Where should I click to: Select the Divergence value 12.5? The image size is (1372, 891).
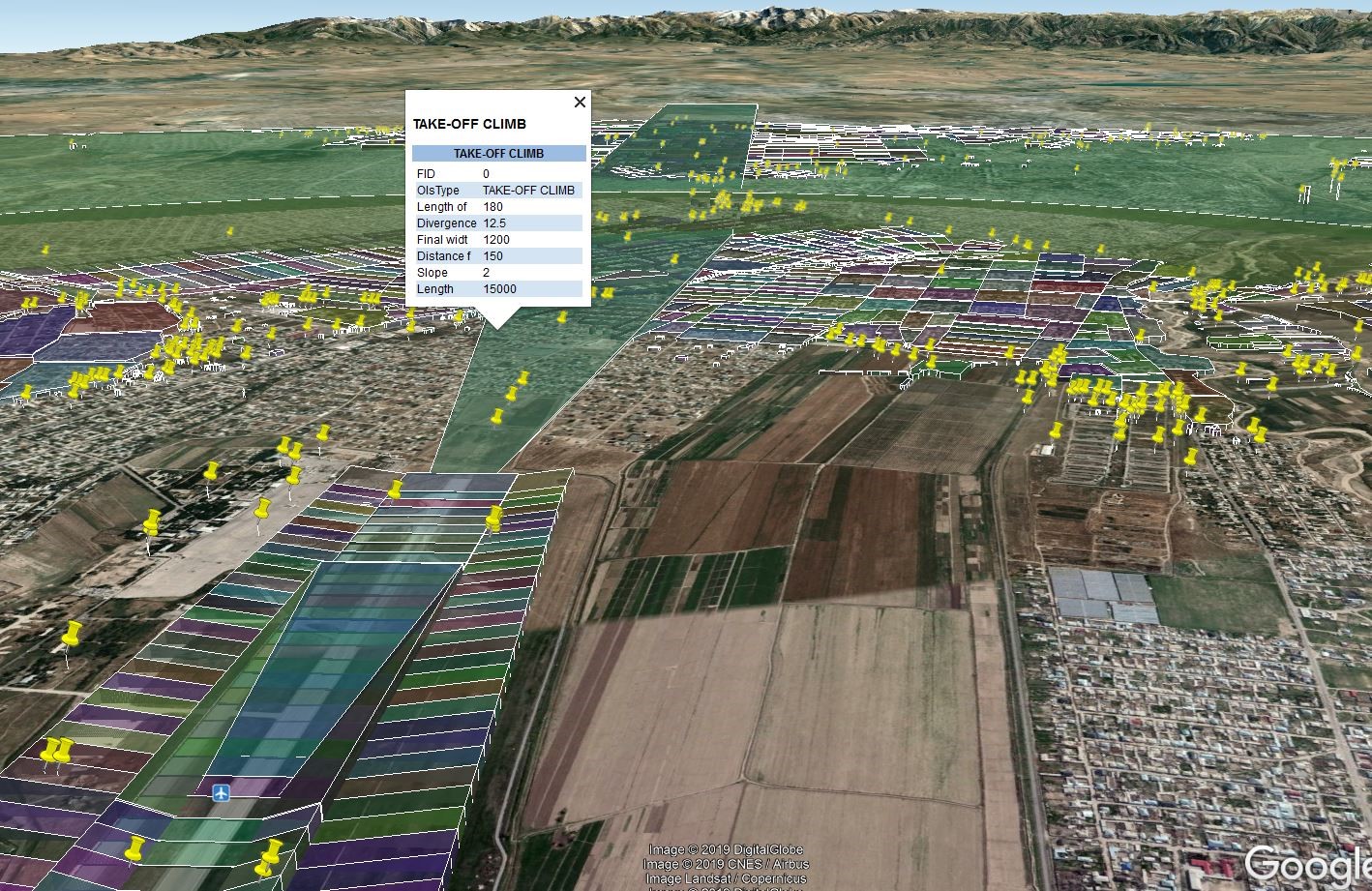[494, 223]
